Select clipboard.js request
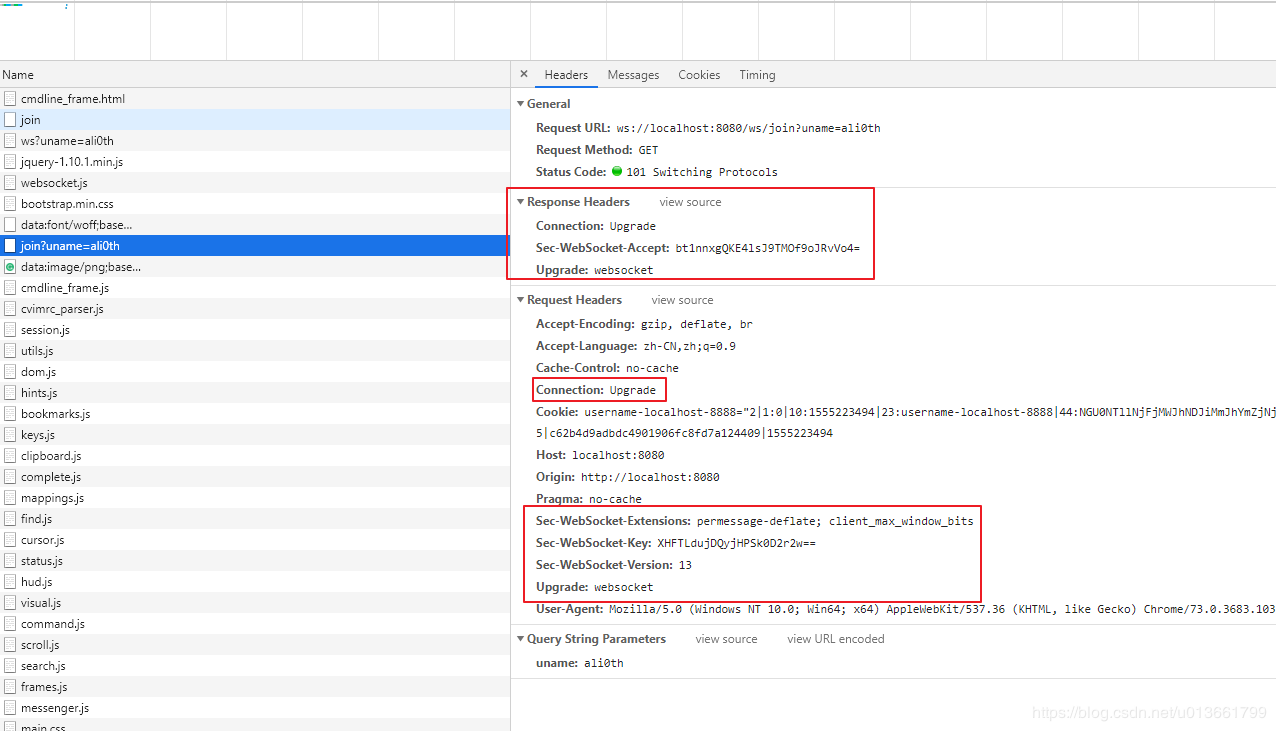 255,456
